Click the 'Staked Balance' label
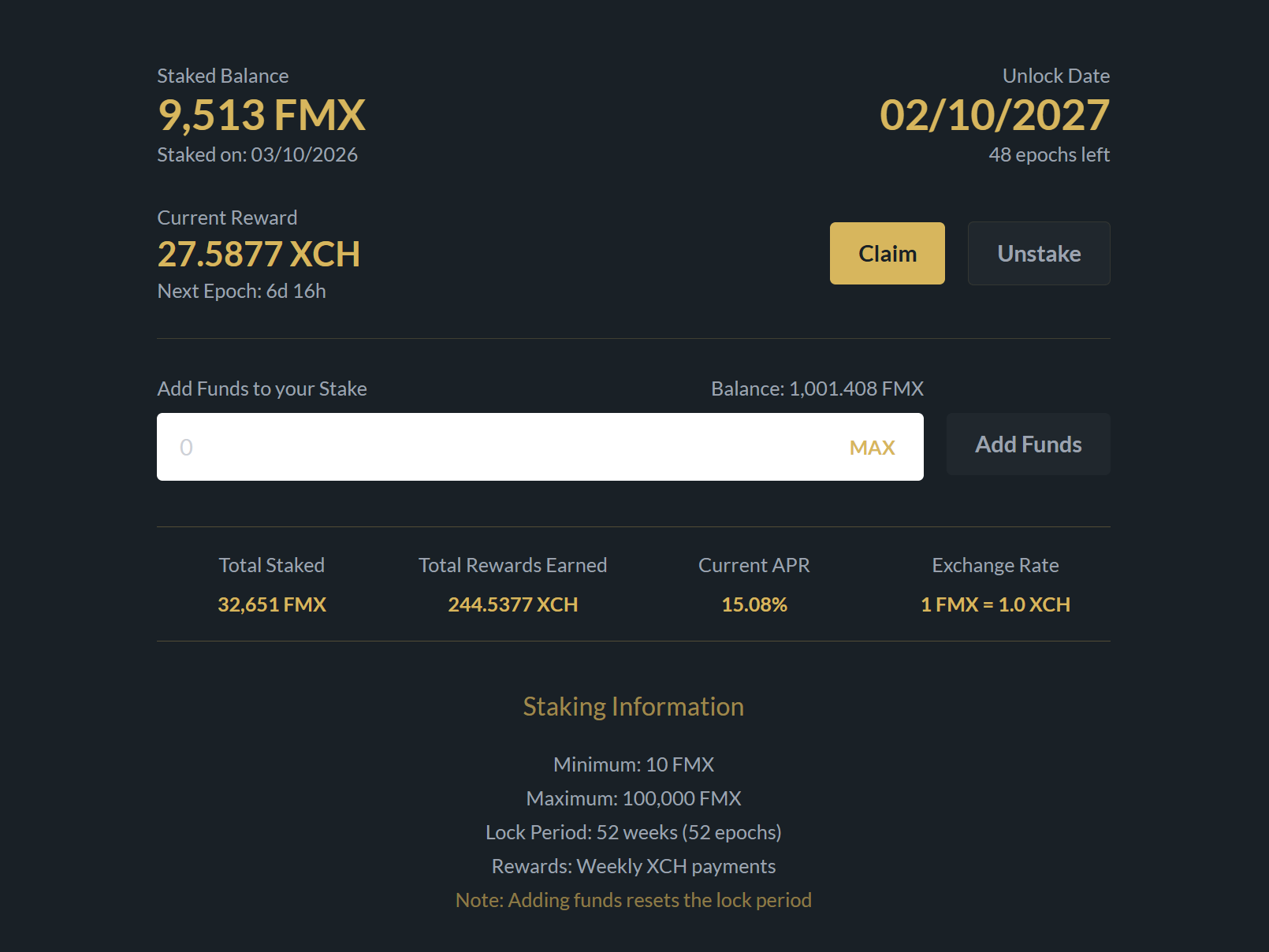Screen dimensions: 1269x952 (x=223, y=76)
